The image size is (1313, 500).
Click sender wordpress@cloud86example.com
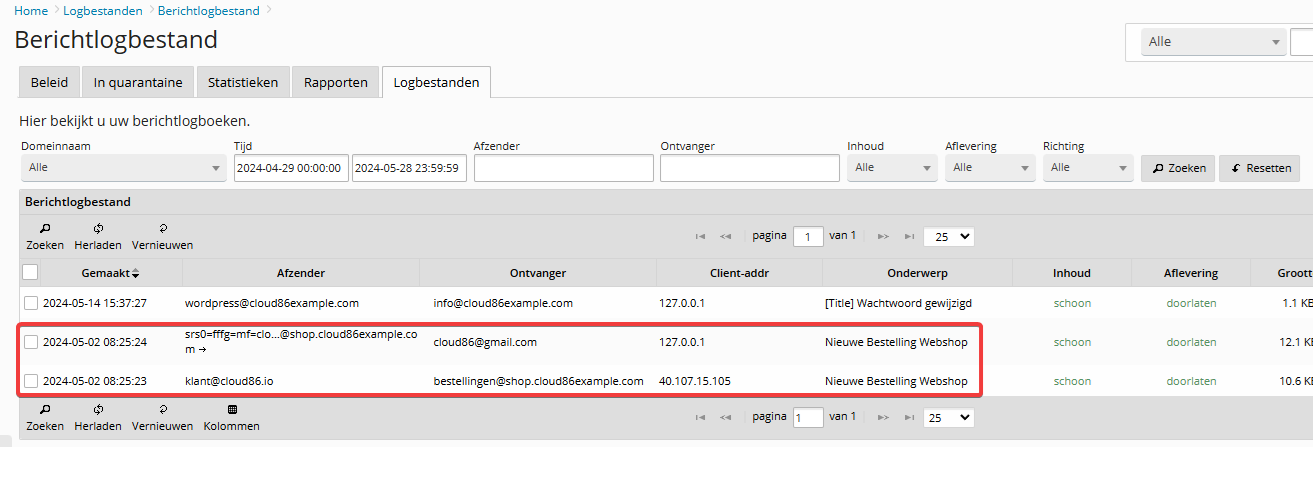tap(272, 303)
